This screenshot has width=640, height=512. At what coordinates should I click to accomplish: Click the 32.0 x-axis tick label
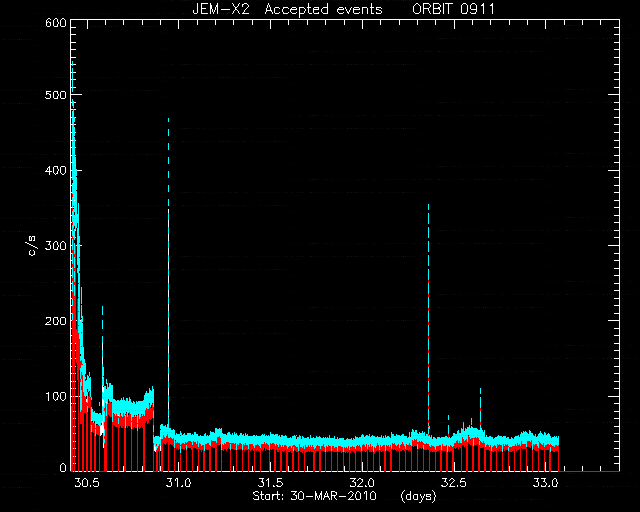click(362, 483)
